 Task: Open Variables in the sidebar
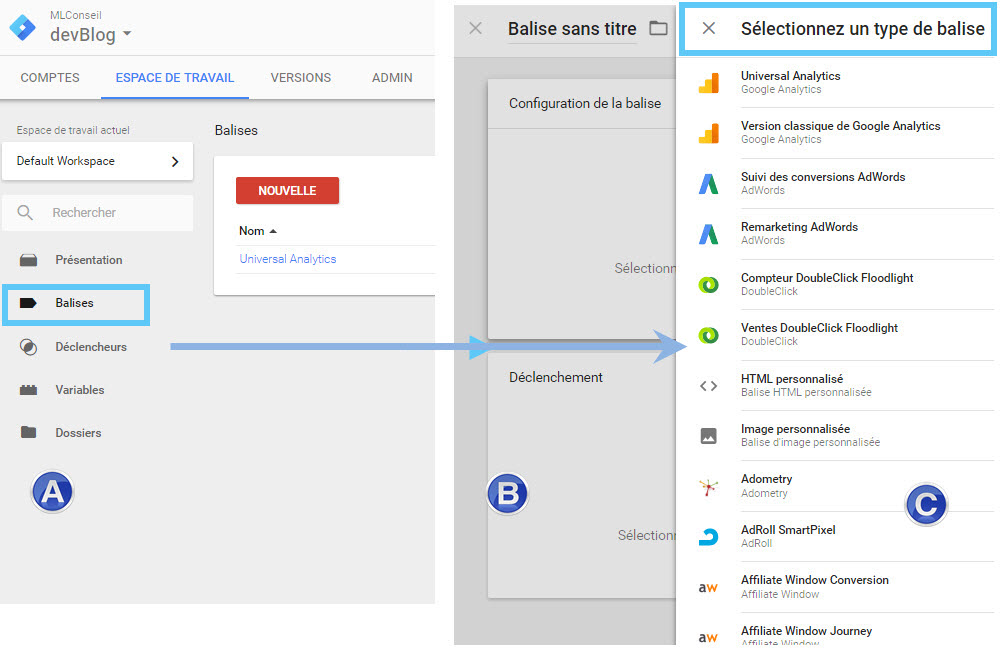pos(80,390)
